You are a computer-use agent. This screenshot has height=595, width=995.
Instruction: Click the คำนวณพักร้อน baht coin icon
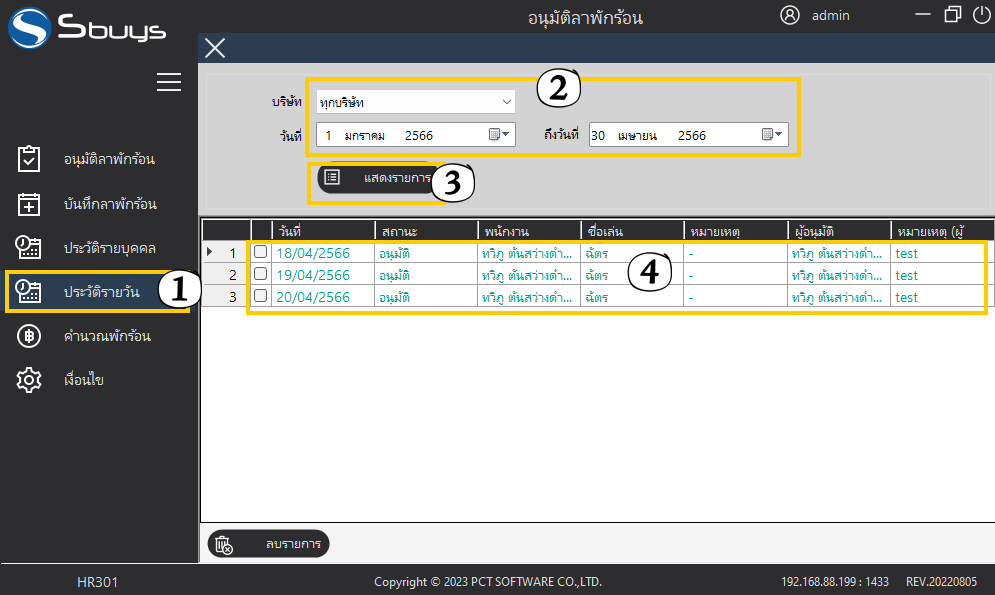point(30,336)
